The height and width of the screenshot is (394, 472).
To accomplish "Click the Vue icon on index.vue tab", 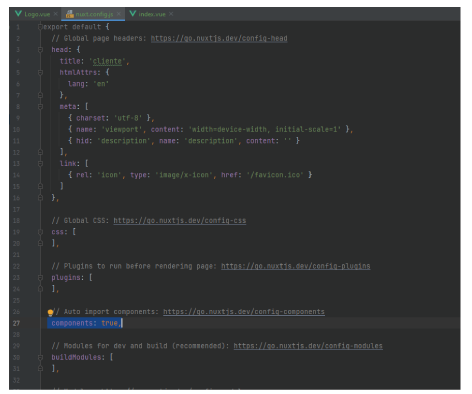I will coord(133,14).
